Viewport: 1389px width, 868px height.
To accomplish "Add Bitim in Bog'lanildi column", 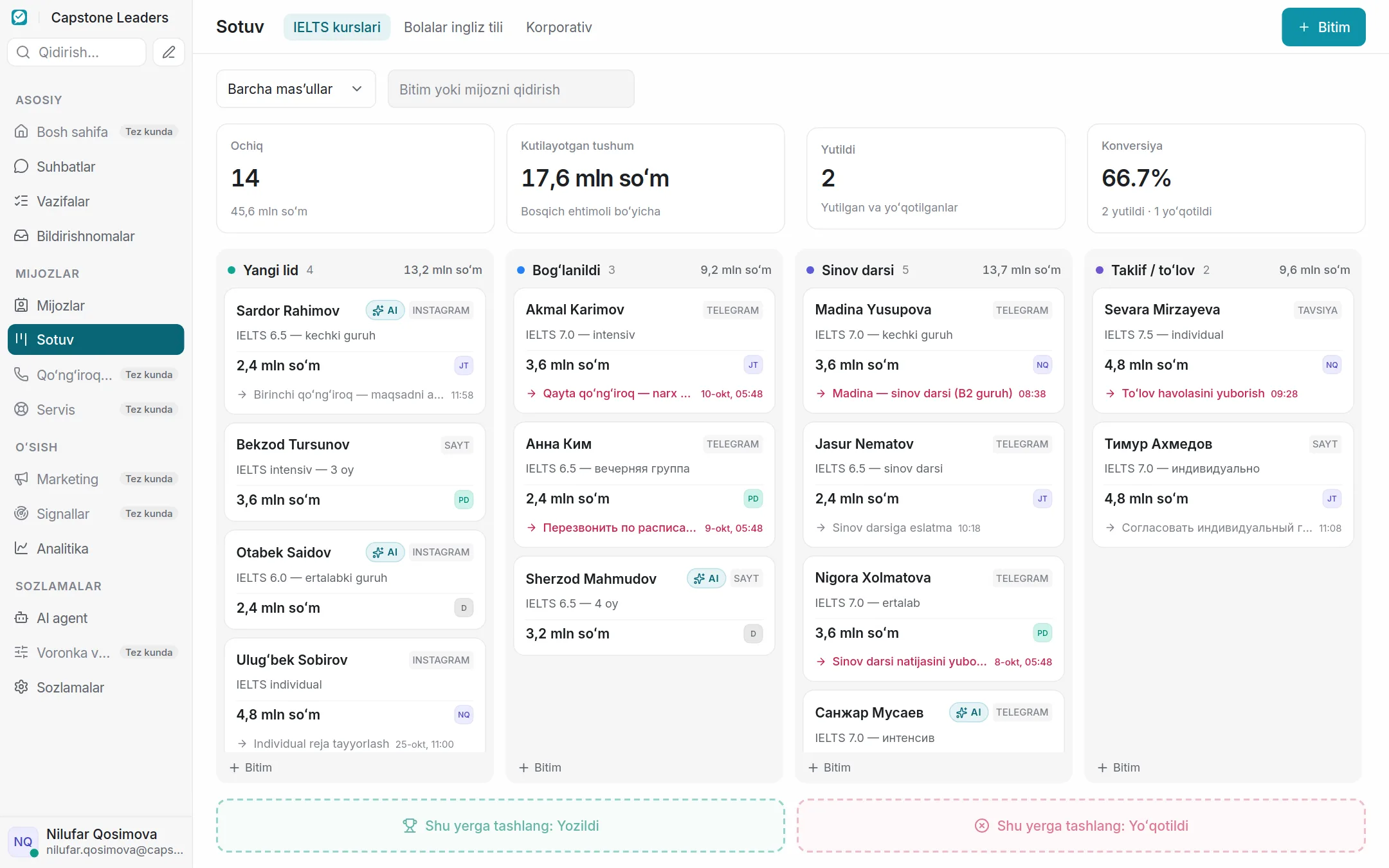I will point(540,768).
